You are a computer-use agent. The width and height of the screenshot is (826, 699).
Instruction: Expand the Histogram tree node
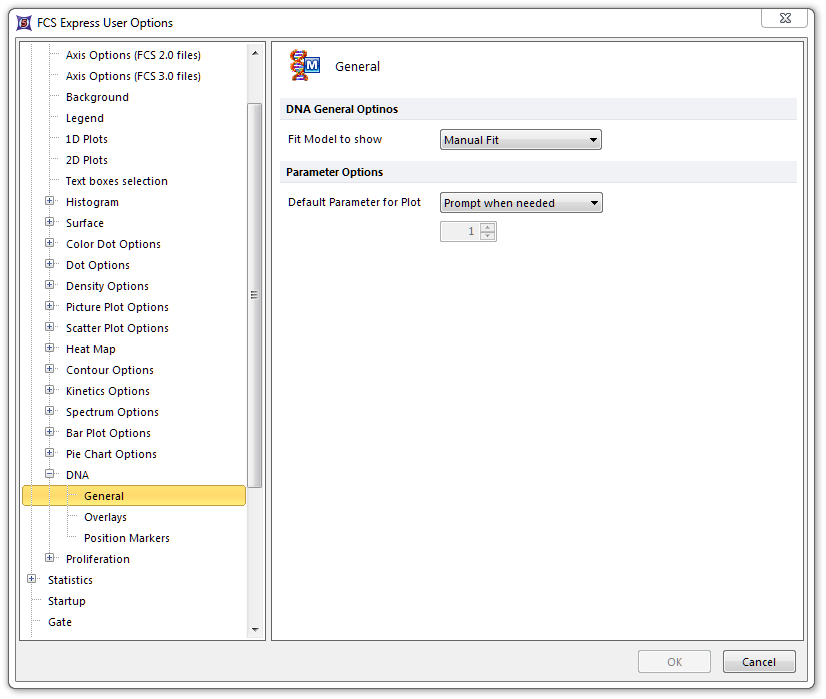tap(50, 201)
